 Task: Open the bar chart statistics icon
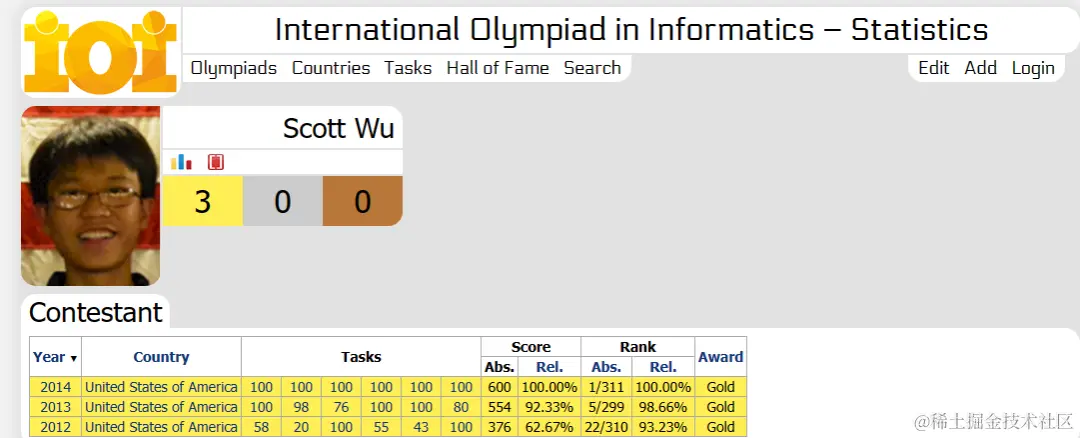[x=181, y=163]
